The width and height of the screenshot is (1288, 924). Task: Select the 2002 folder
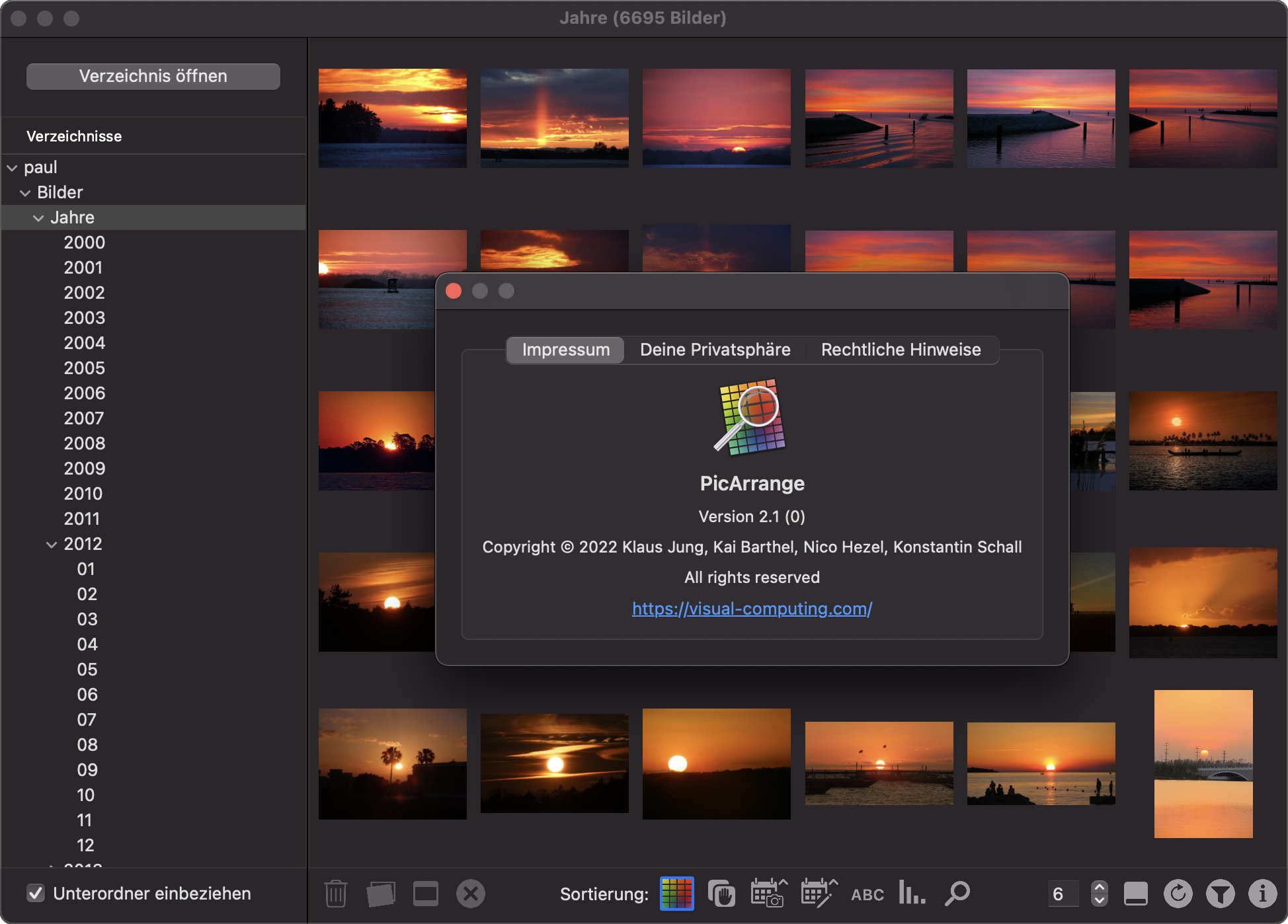pyautogui.click(x=85, y=293)
